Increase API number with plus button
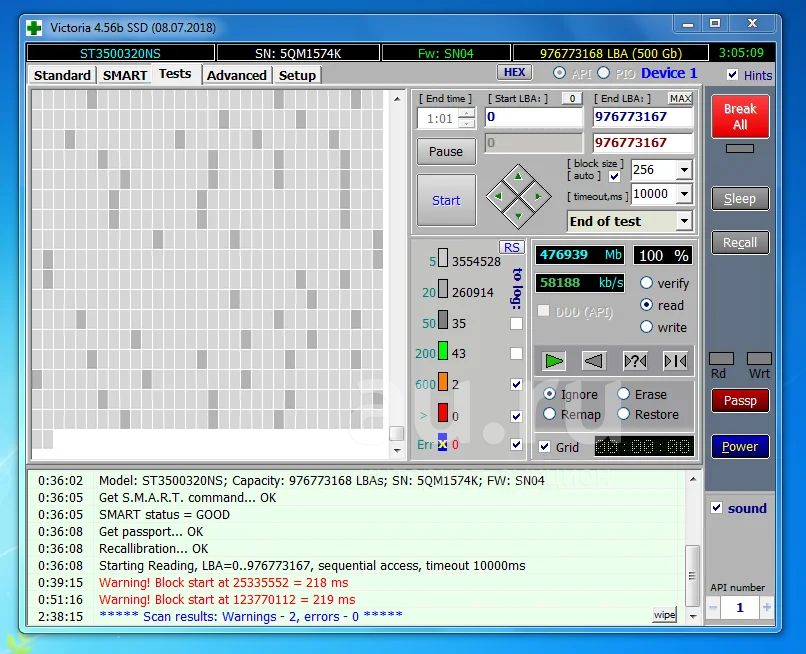The image size is (806, 654). pyautogui.click(x=766, y=607)
